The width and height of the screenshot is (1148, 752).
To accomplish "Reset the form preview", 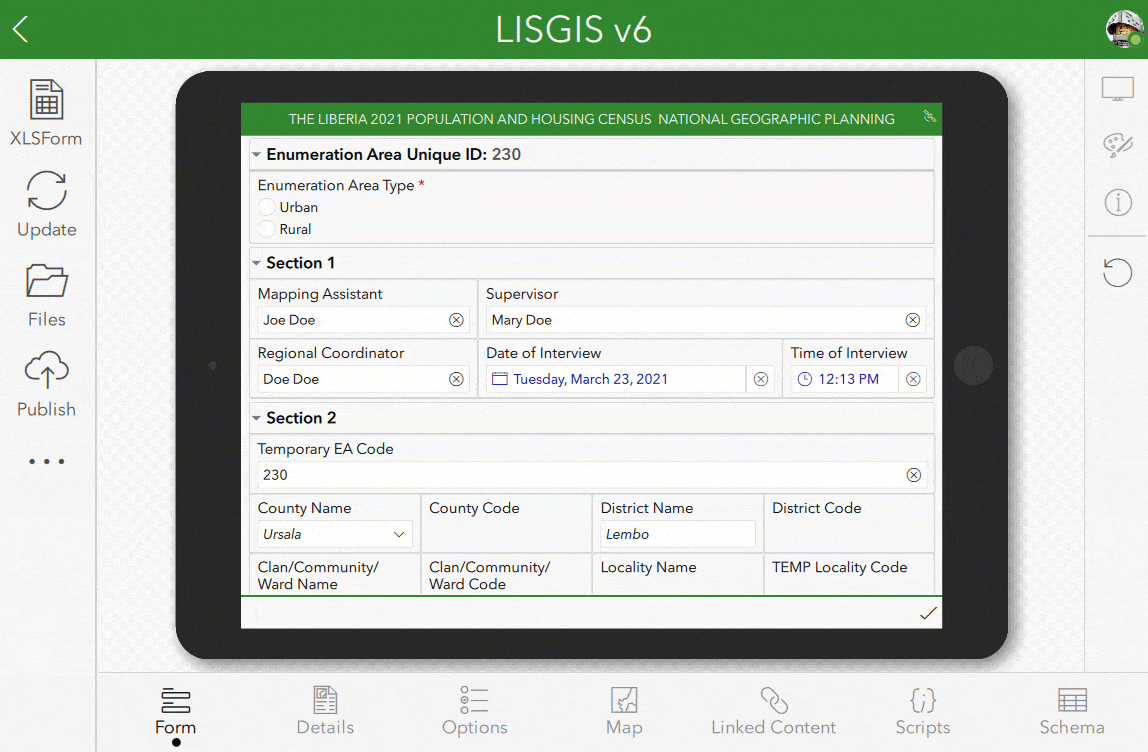I will [1117, 272].
